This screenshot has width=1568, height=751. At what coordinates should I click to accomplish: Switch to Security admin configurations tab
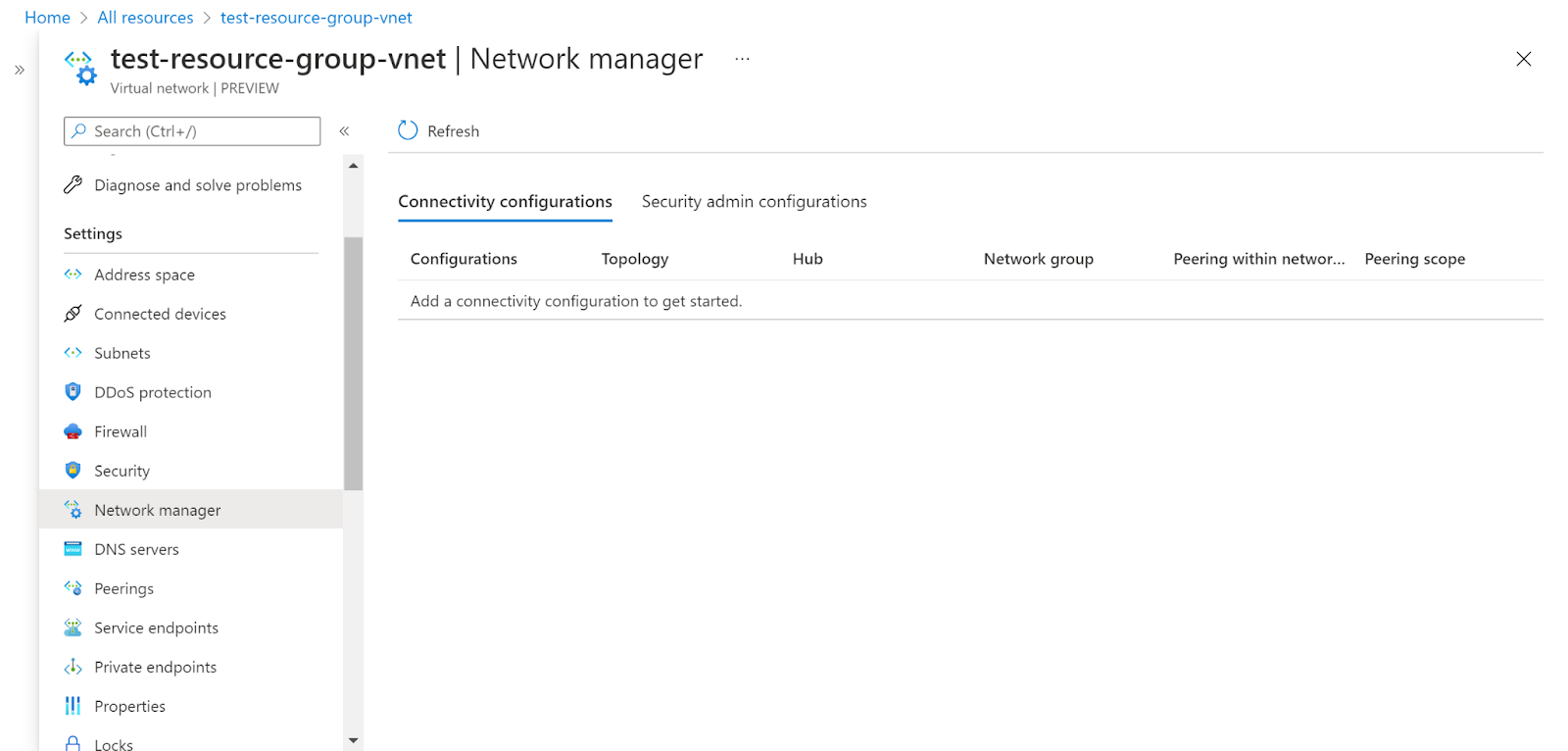[754, 202]
